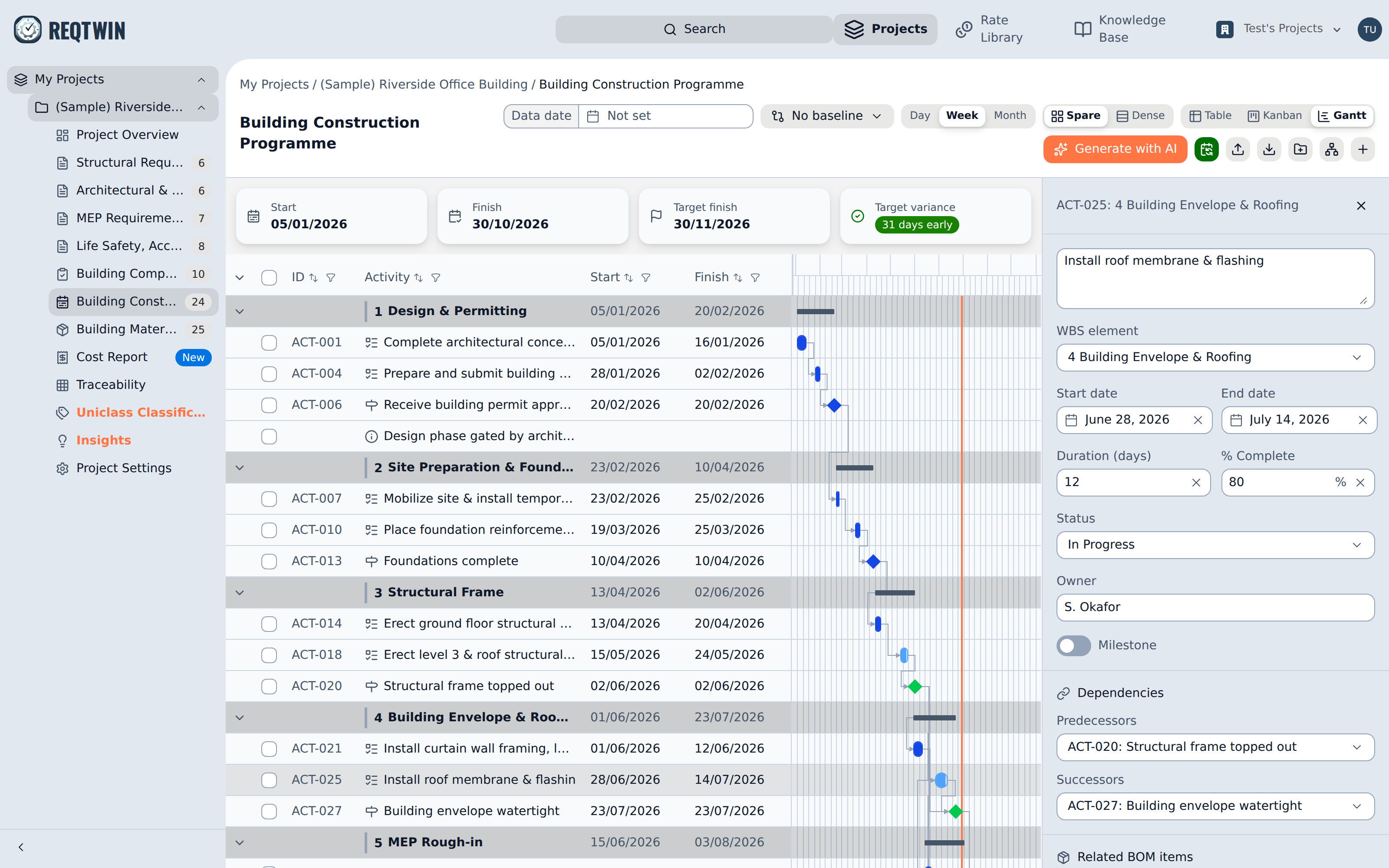The image size is (1389, 868).
Task: Collapse the 3 Structural Frame group
Action: pyautogui.click(x=240, y=593)
